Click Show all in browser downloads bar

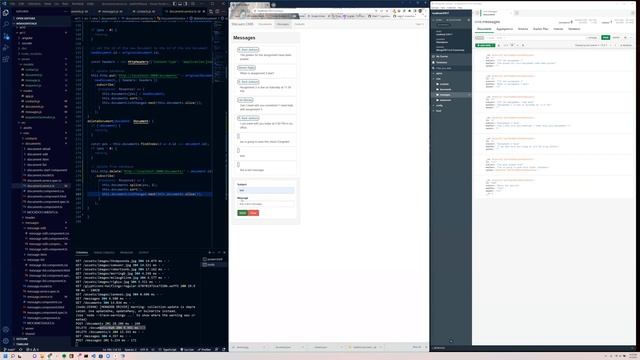(x=416, y=347)
